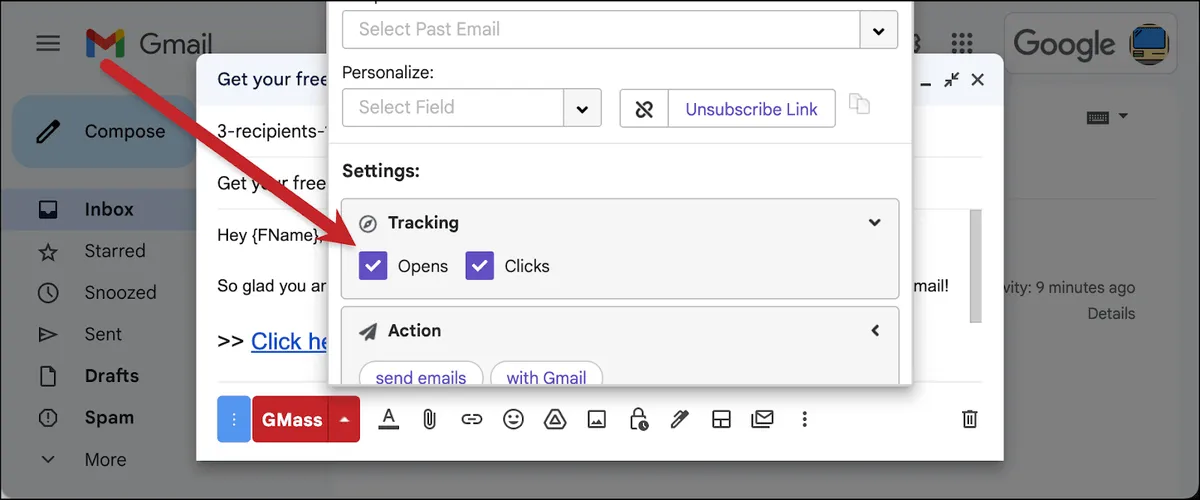Open the Select Past Email dropdown arrow
The image size is (1200, 500).
coord(879,30)
